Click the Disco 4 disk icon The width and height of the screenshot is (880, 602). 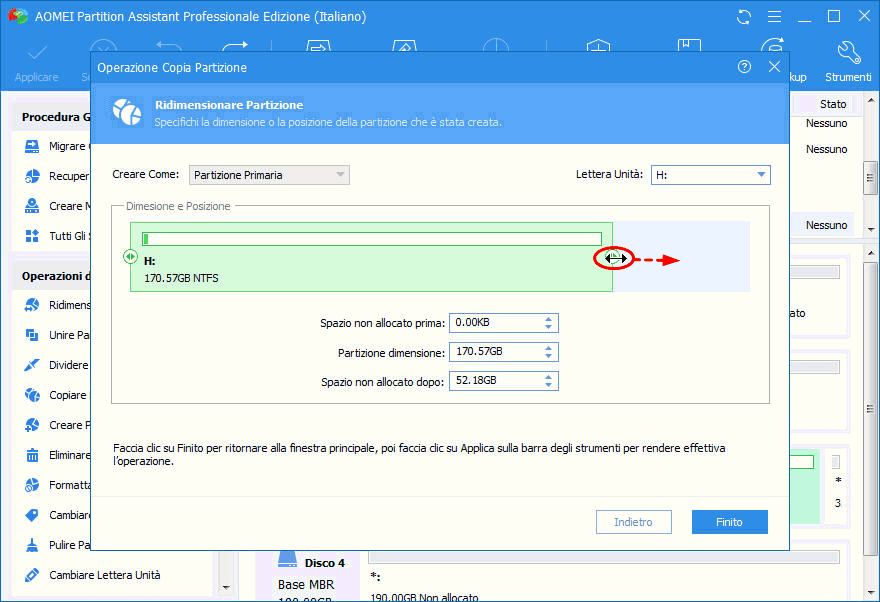287,559
